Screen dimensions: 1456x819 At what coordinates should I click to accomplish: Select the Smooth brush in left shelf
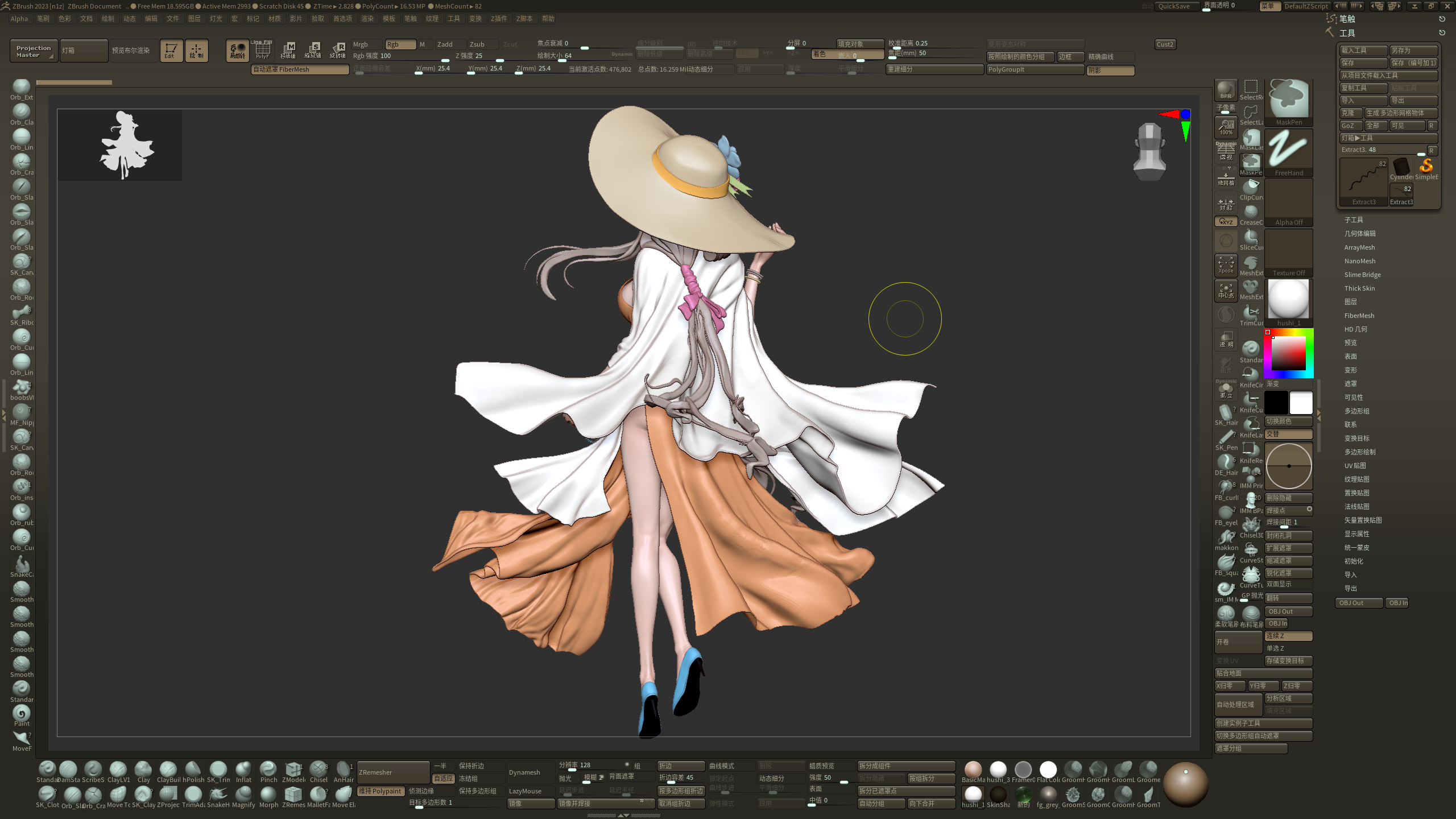tap(22, 590)
